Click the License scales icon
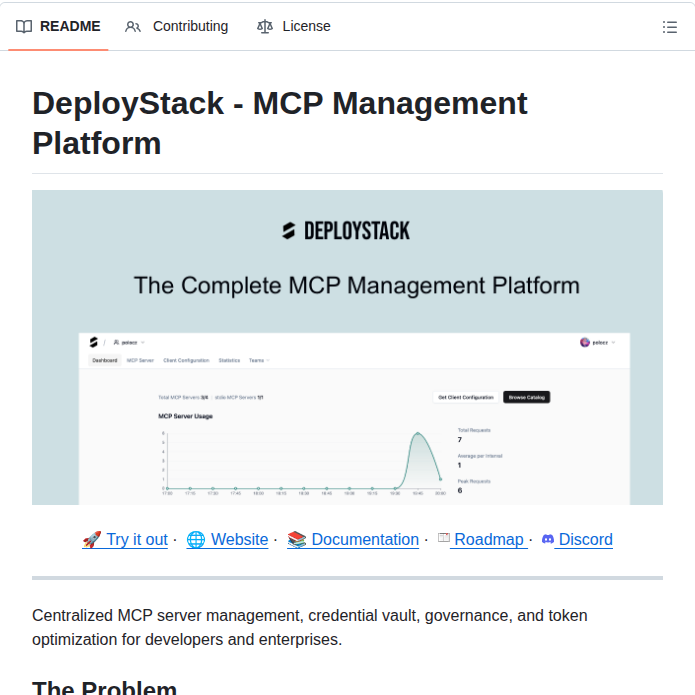Image resolution: width=695 pixels, height=695 pixels. [265, 27]
